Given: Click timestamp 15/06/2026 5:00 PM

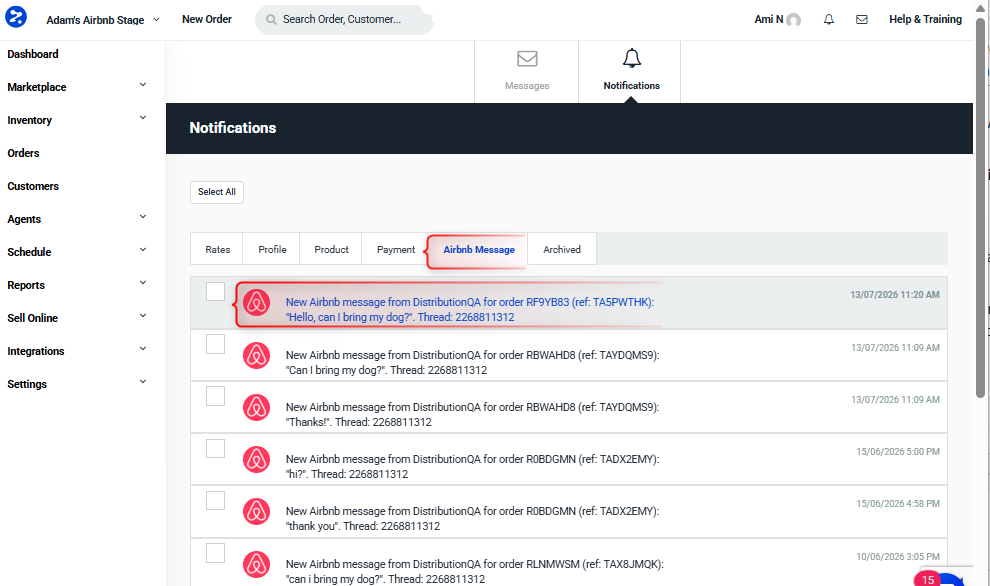Looking at the screenshot, I should (898, 451).
